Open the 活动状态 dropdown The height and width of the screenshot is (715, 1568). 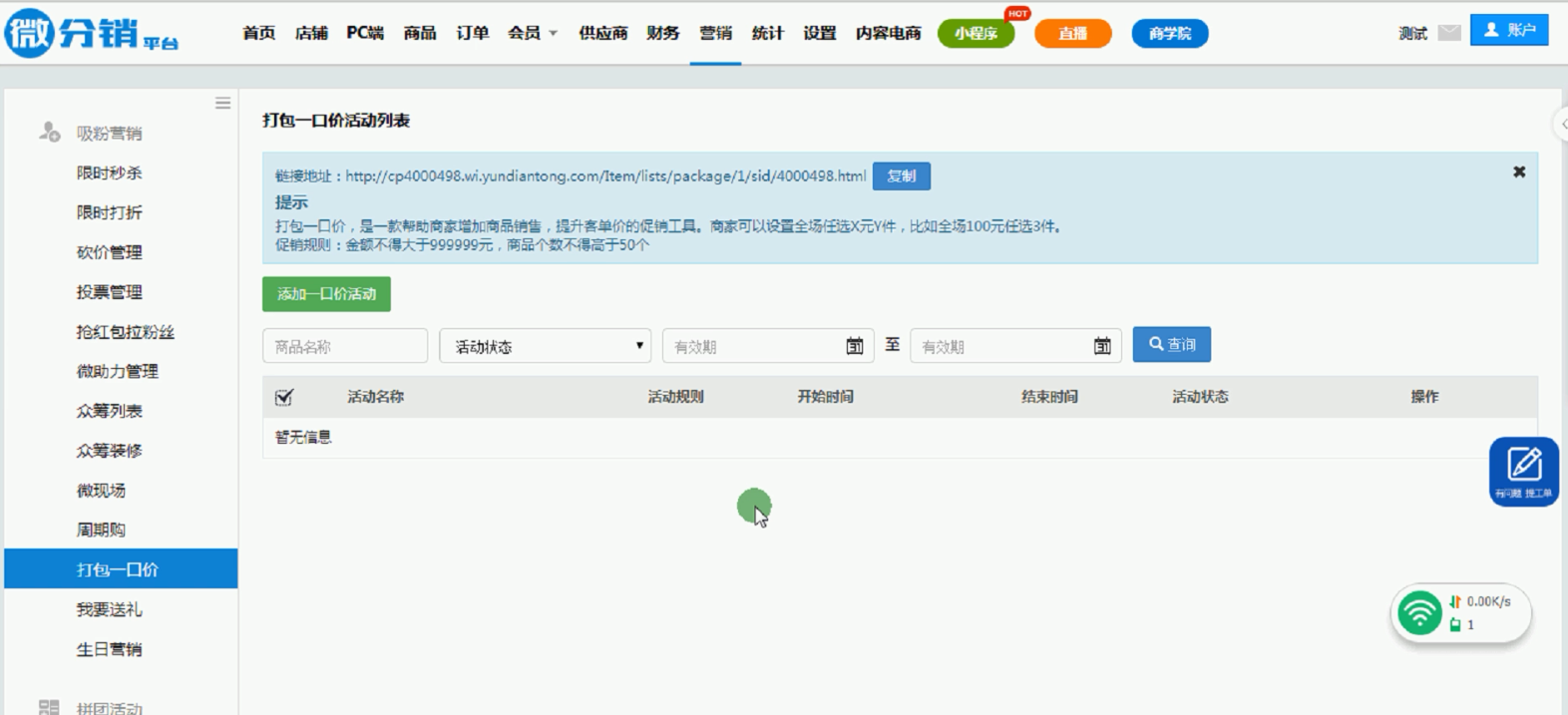click(x=545, y=346)
